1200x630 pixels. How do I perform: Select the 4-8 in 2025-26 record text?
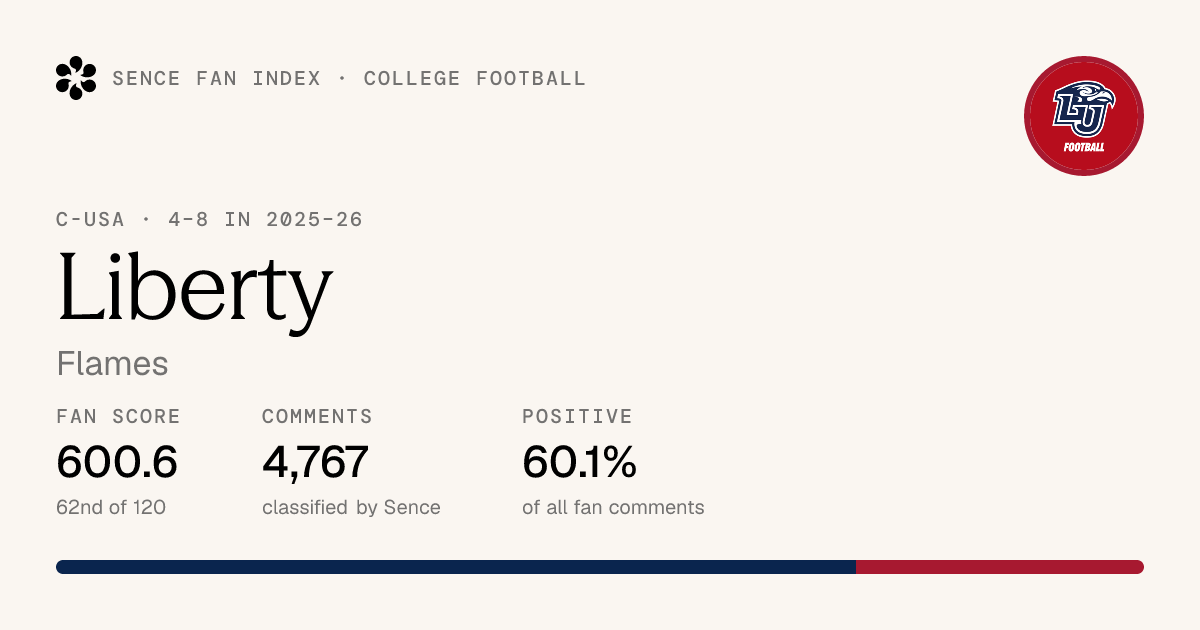tap(264, 219)
